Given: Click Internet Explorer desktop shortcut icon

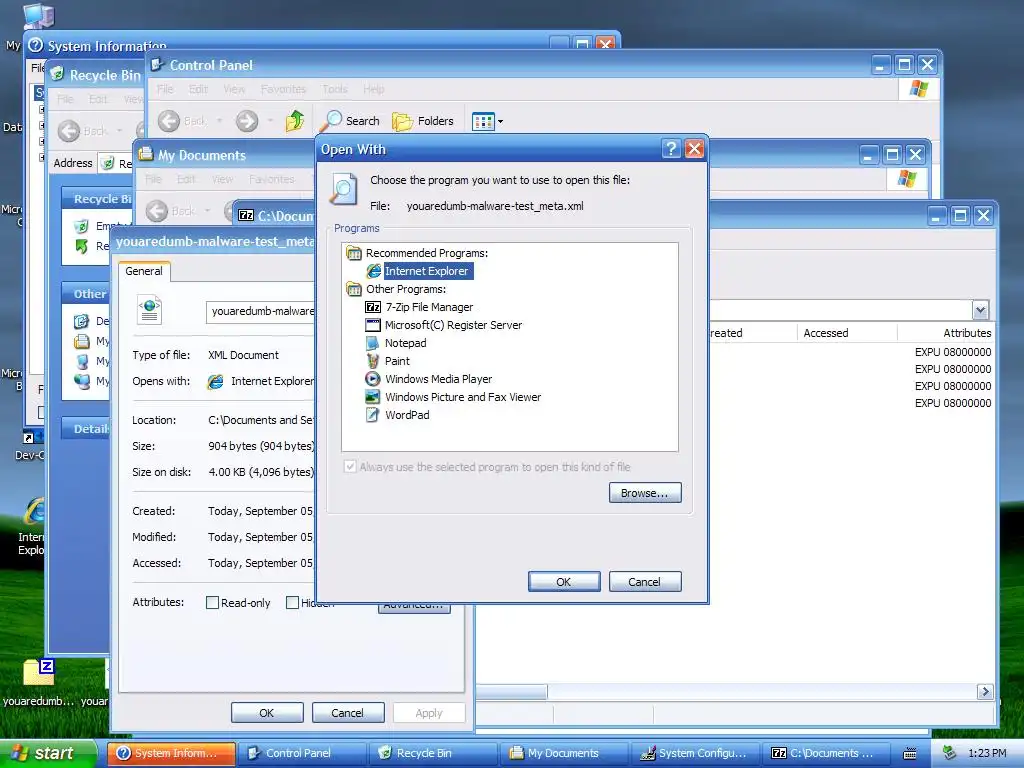Looking at the screenshot, I should tap(33, 513).
